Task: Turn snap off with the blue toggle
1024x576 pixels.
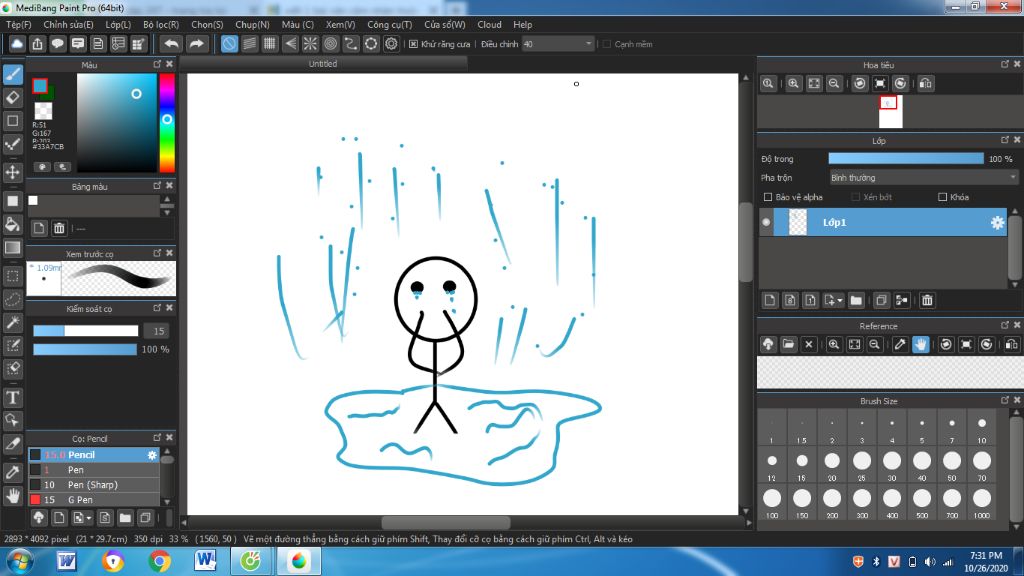Action: (229, 44)
